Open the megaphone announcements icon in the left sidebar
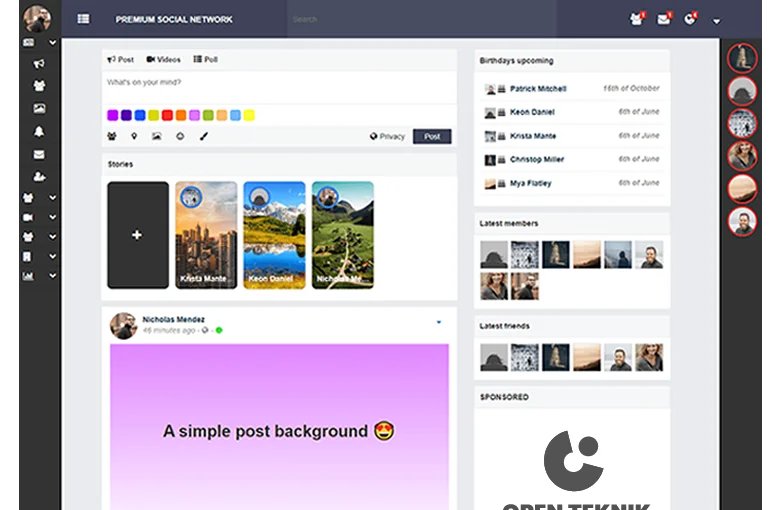 39,64
